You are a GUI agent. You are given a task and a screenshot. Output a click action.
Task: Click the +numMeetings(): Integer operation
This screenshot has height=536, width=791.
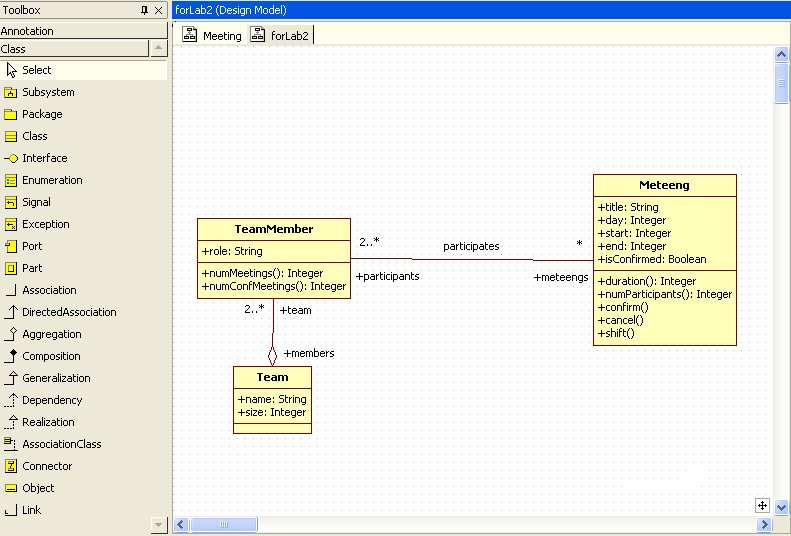pyautogui.click(x=262, y=273)
